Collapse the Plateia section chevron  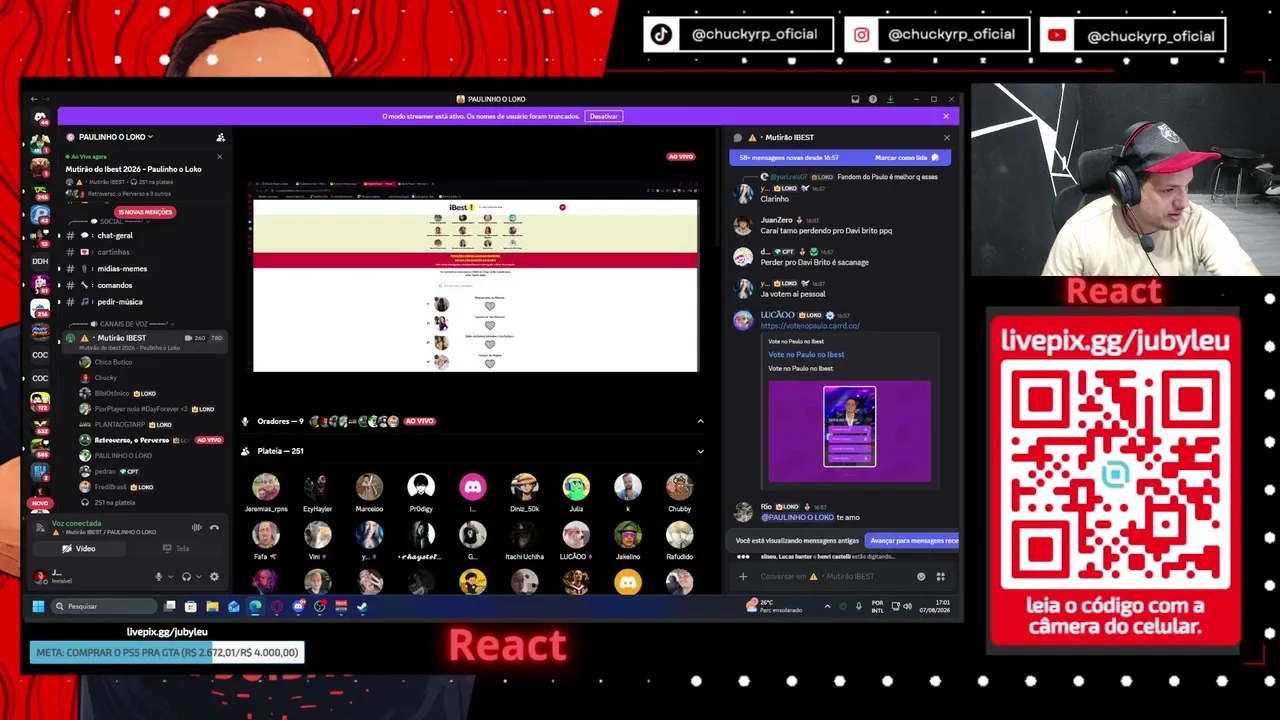tap(700, 451)
